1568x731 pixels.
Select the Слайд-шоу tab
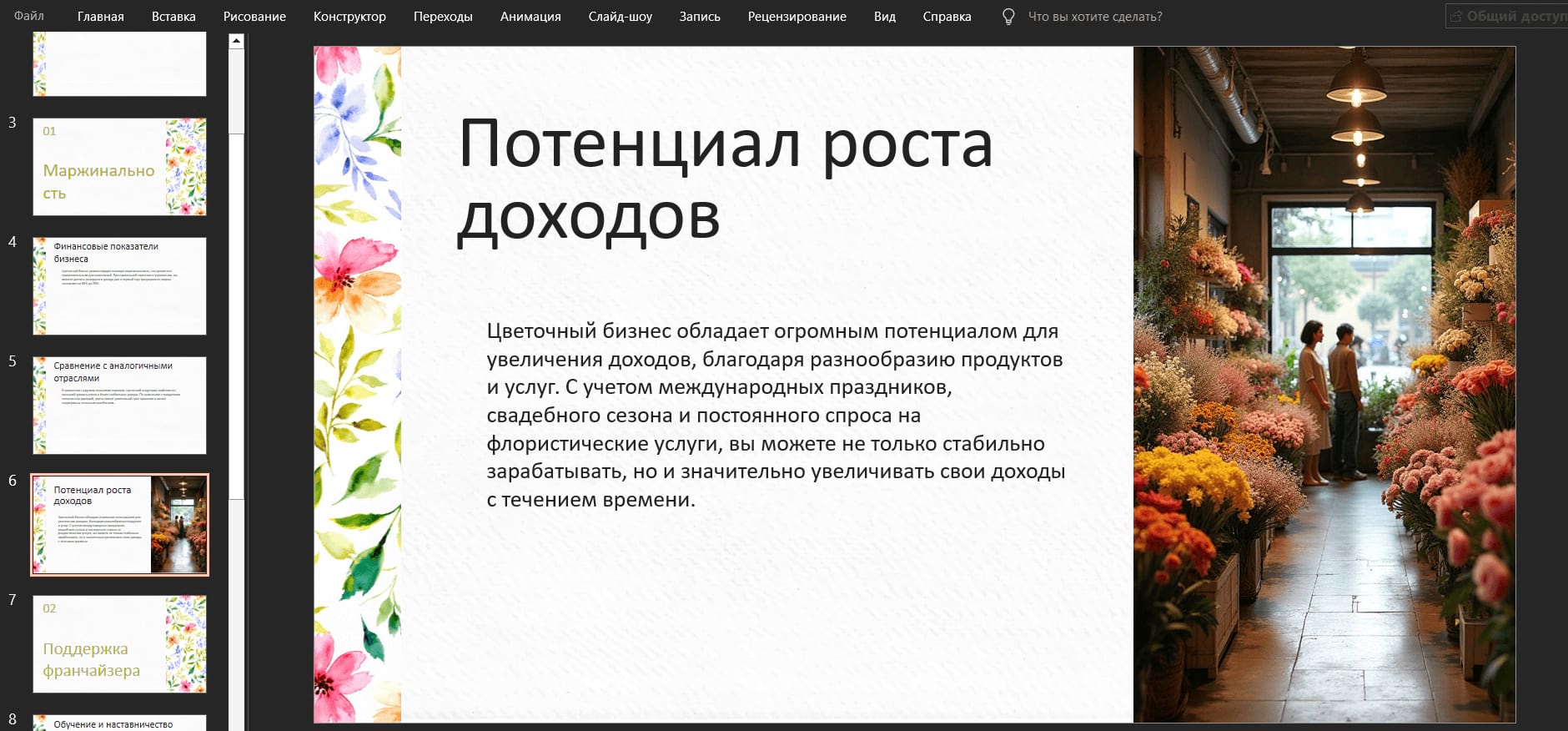click(x=620, y=16)
